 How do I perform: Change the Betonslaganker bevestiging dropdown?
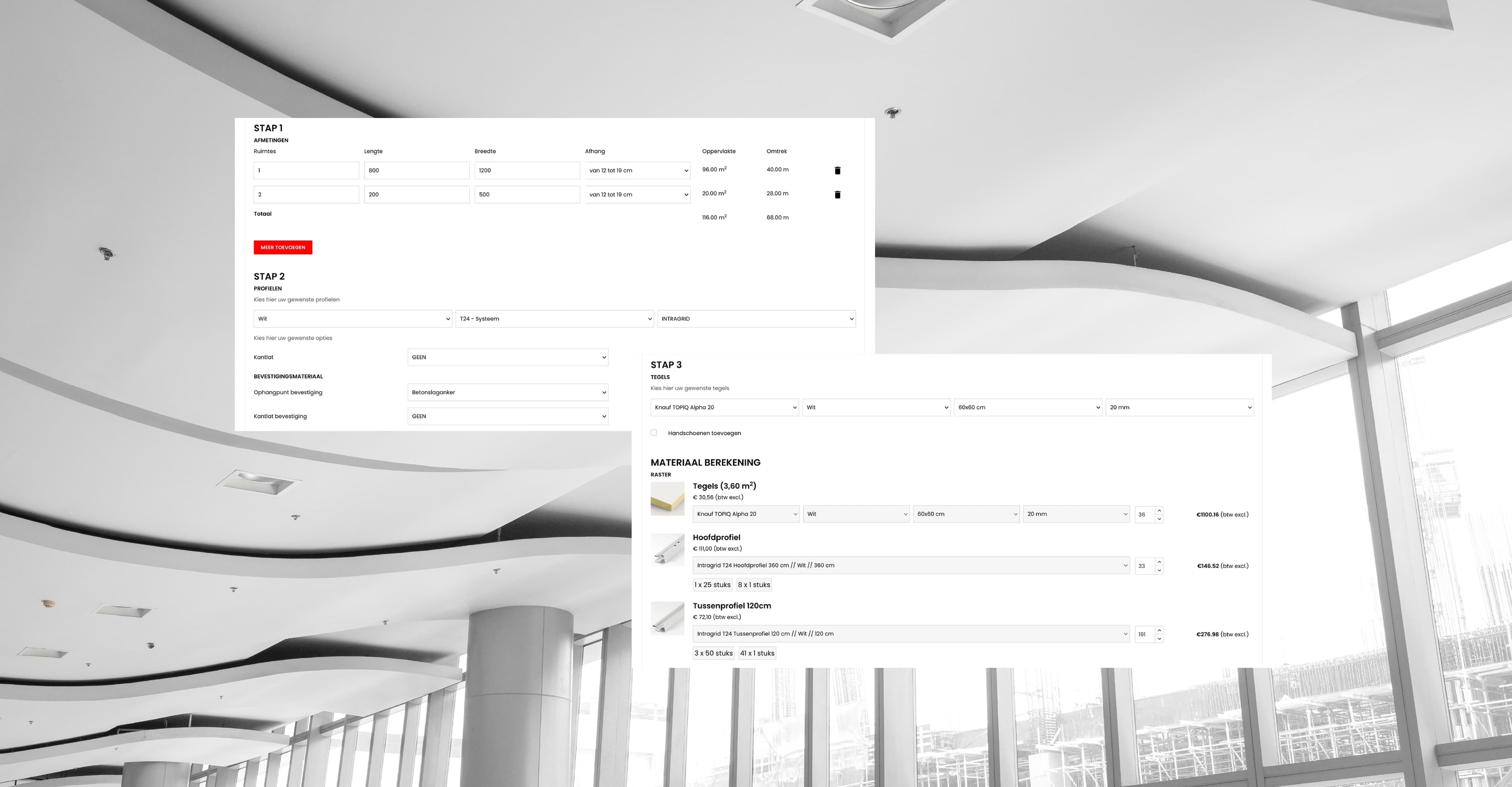pyautogui.click(x=507, y=392)
